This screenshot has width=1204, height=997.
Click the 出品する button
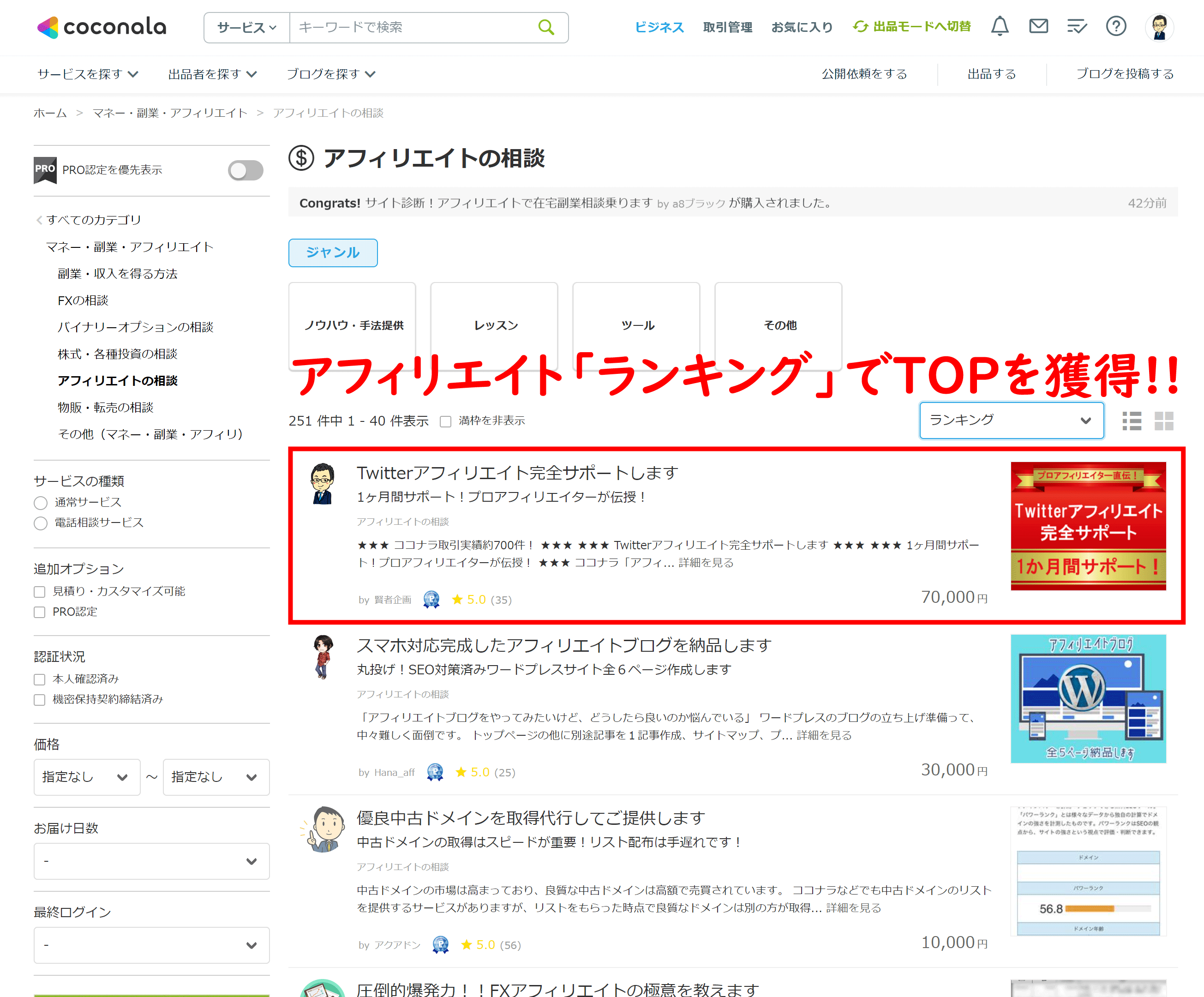(x=991, y=74)
